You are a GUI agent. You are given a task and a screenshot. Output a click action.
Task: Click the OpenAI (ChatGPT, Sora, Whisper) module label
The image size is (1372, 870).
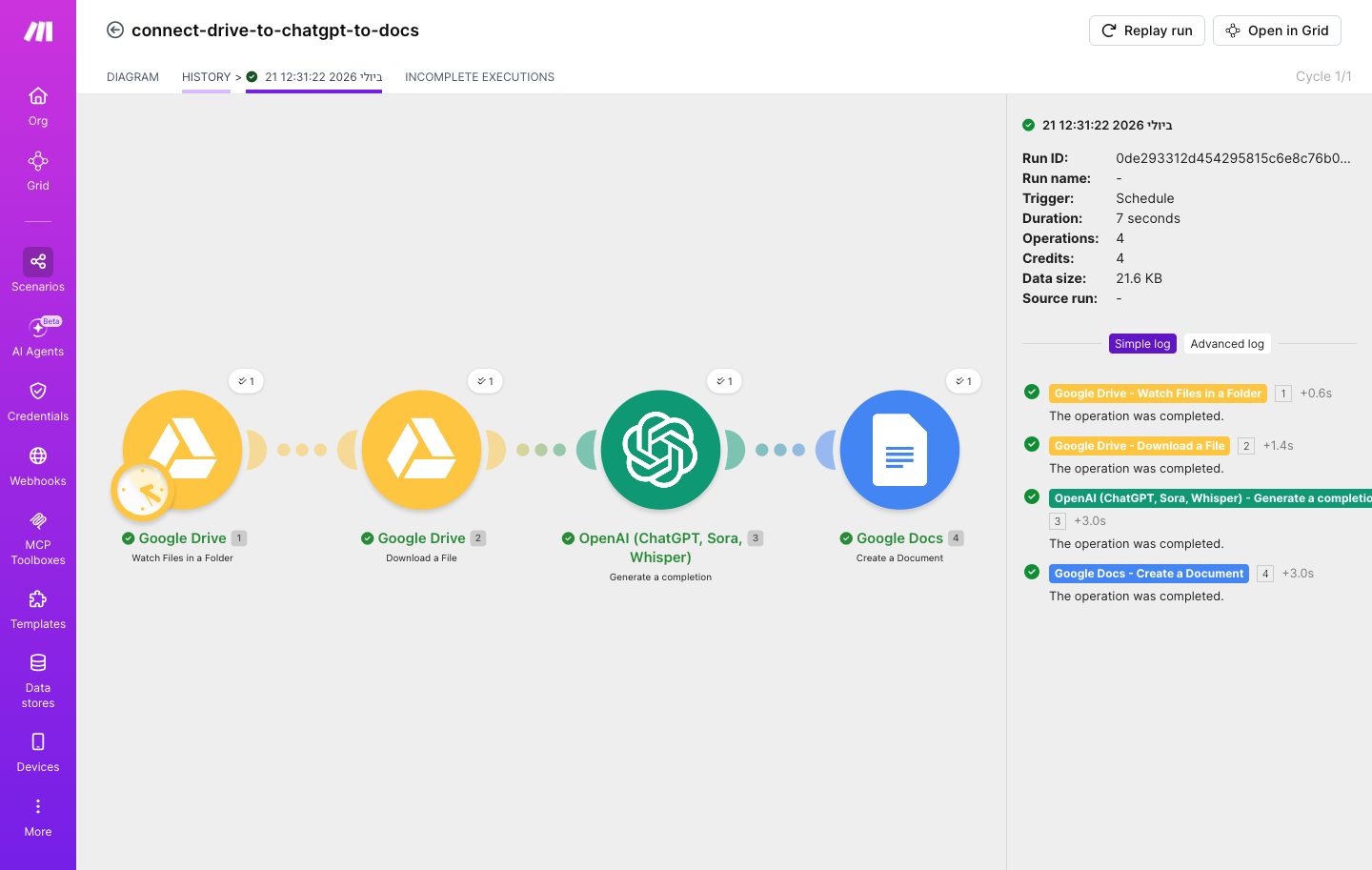coord(660,548)
